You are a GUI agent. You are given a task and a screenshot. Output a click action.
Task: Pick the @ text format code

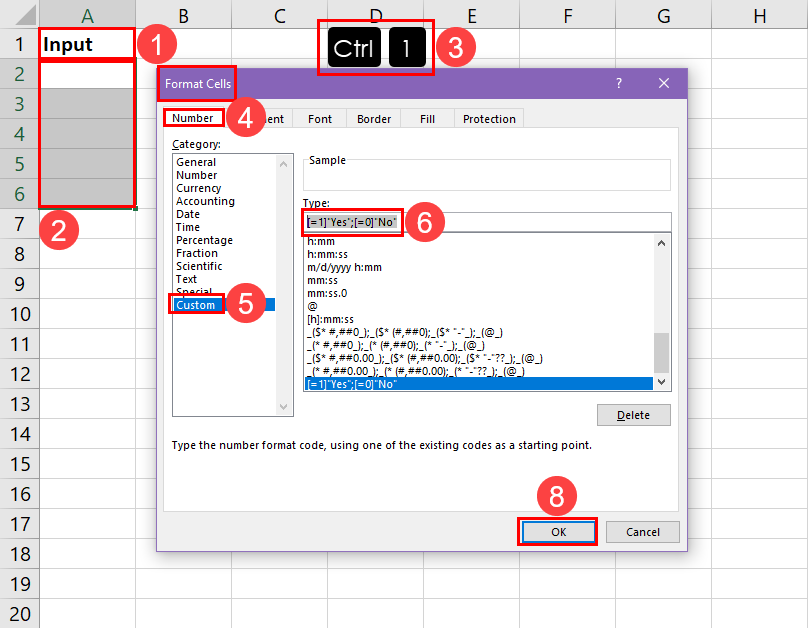click(x=312, y=306)
